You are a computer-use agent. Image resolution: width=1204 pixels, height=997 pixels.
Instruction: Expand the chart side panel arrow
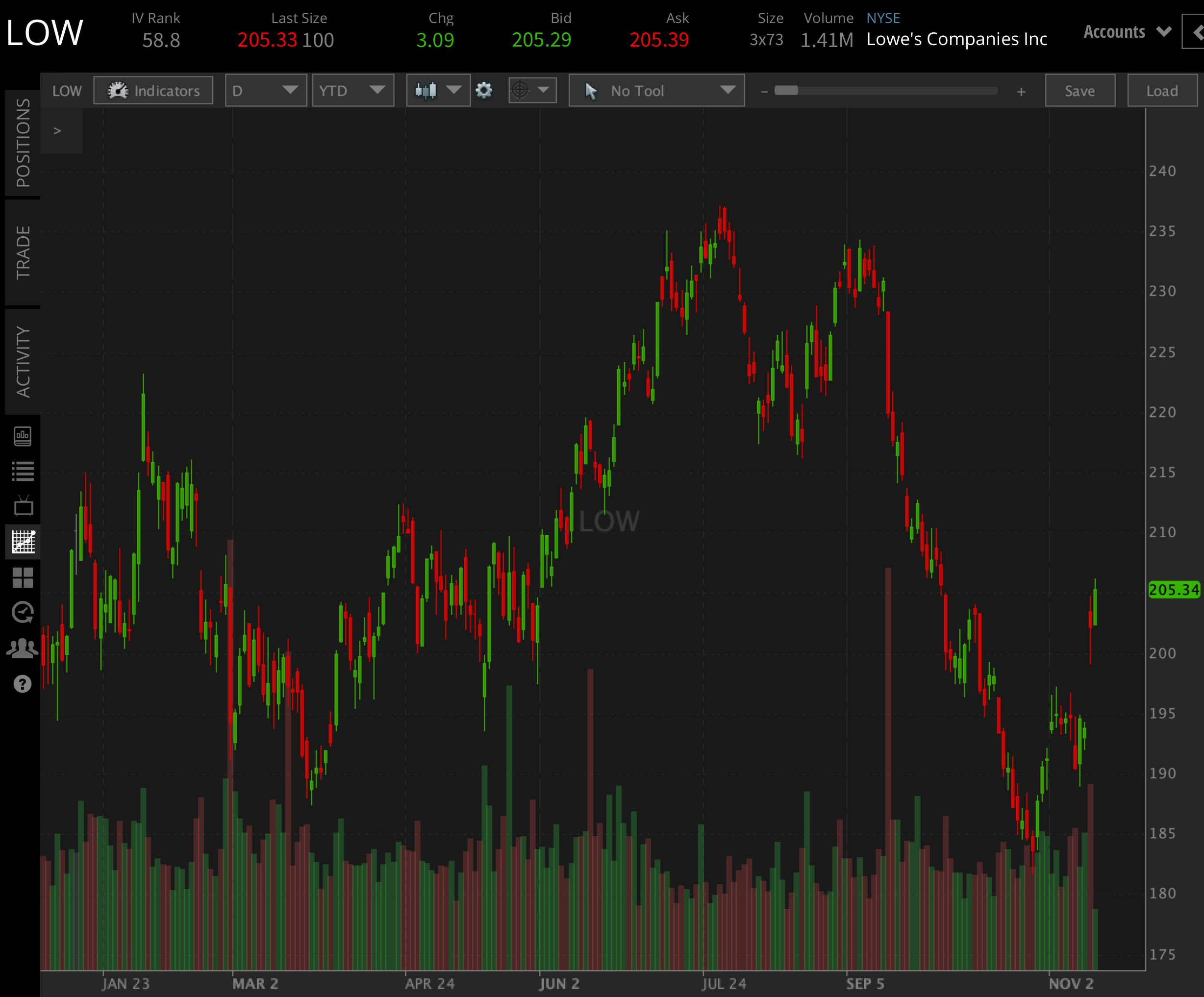pos(57,130)
